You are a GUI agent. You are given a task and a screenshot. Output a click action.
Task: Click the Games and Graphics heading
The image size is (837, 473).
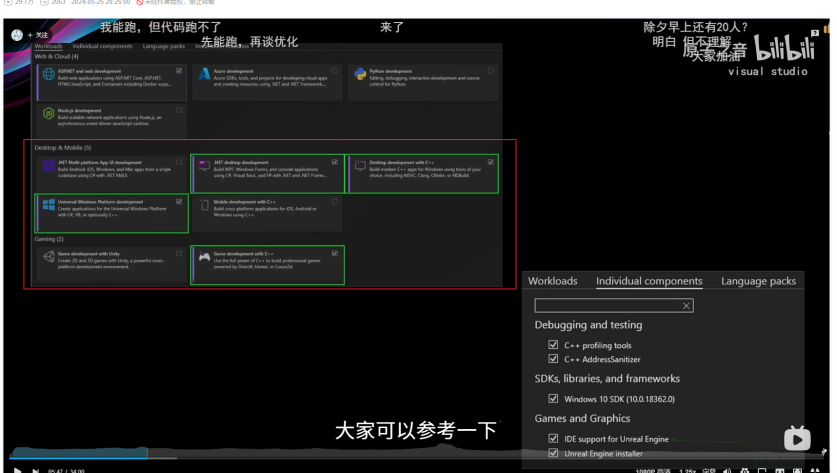pos(582,419)
